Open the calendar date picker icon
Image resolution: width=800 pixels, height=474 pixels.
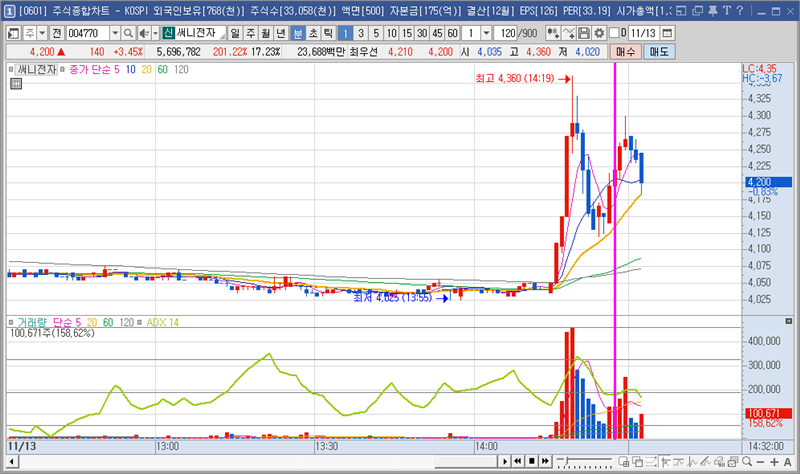(x=668, y=33)
